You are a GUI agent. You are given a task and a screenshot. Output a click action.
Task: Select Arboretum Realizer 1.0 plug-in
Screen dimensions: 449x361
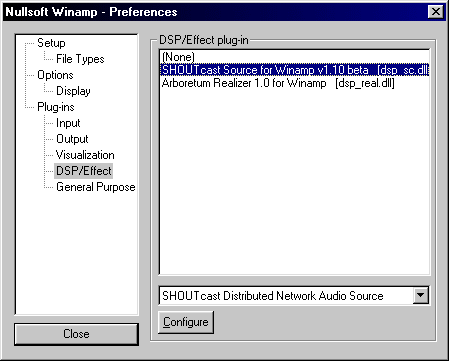(x=294, y=83)
